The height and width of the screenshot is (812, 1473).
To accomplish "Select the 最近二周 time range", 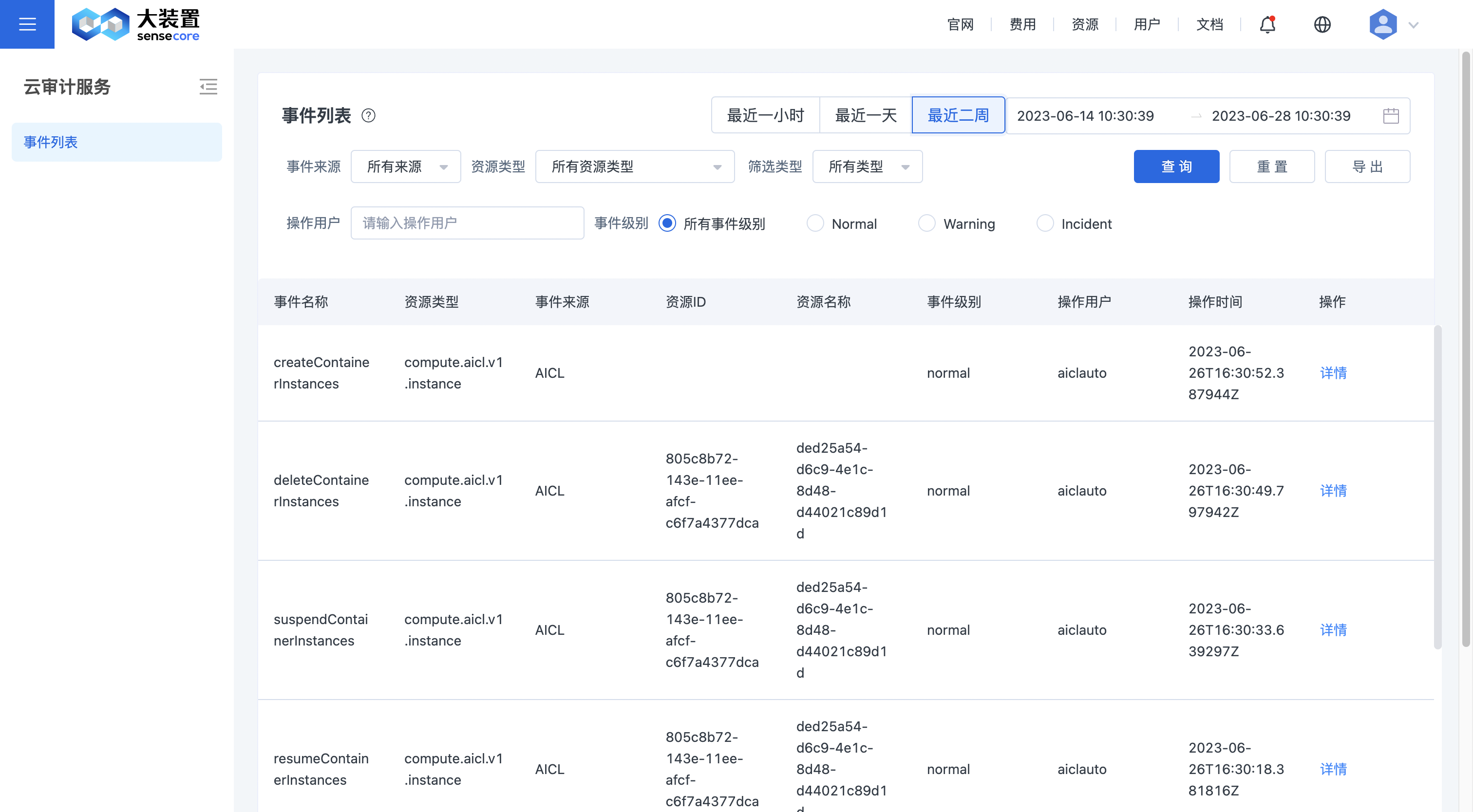I will tap(958, 115).
